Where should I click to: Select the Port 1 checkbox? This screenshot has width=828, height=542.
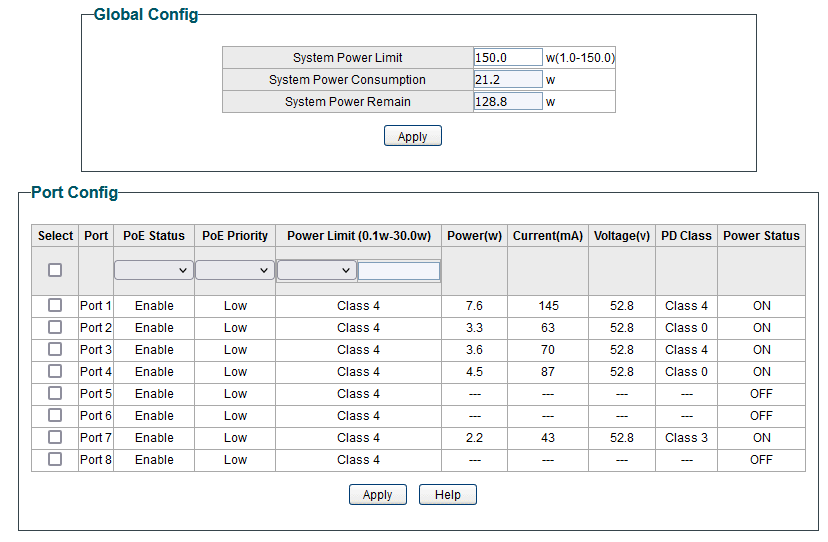(x=55, y=305)
